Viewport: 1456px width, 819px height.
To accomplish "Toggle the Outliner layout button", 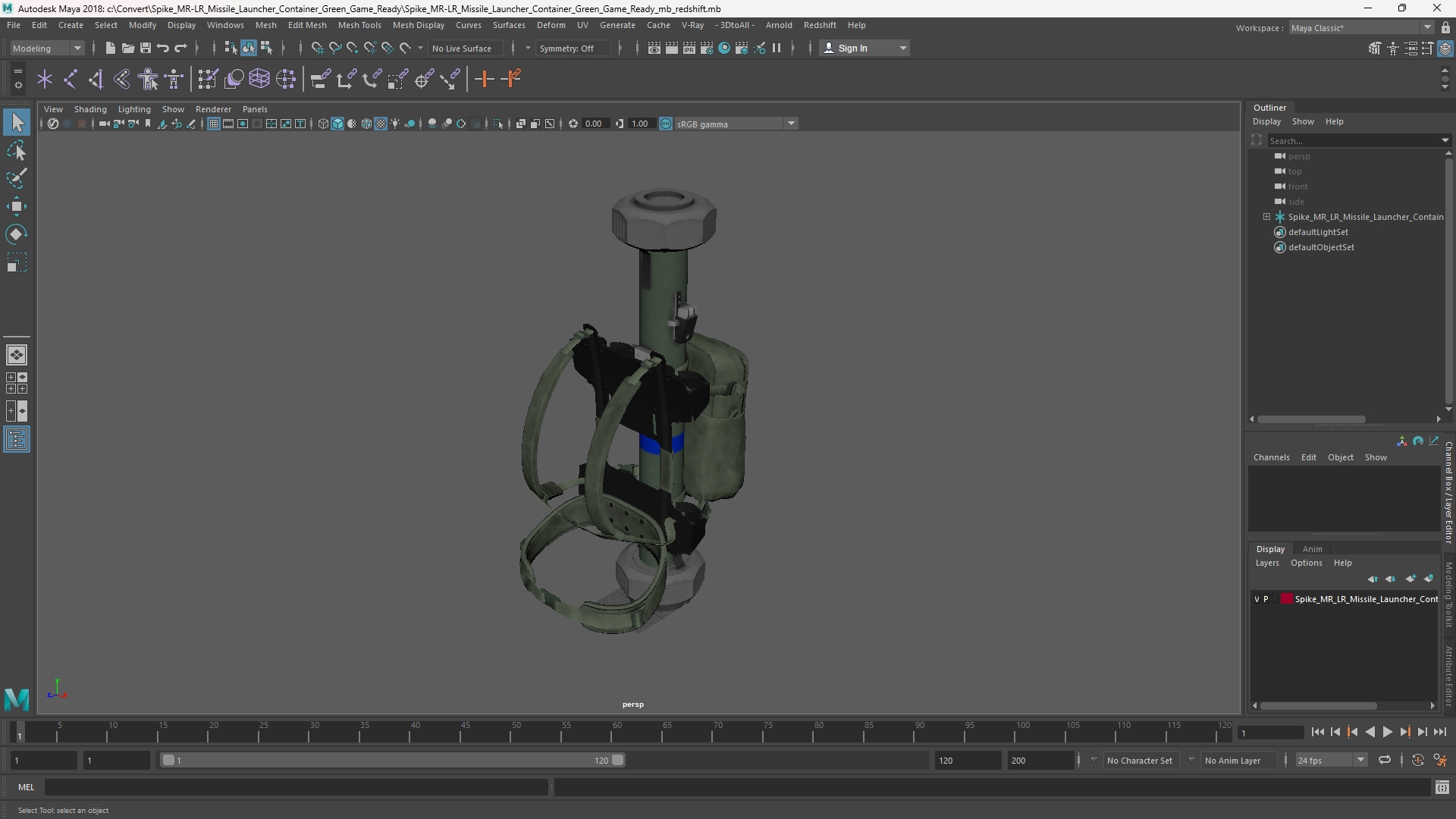I will [17, 440].
